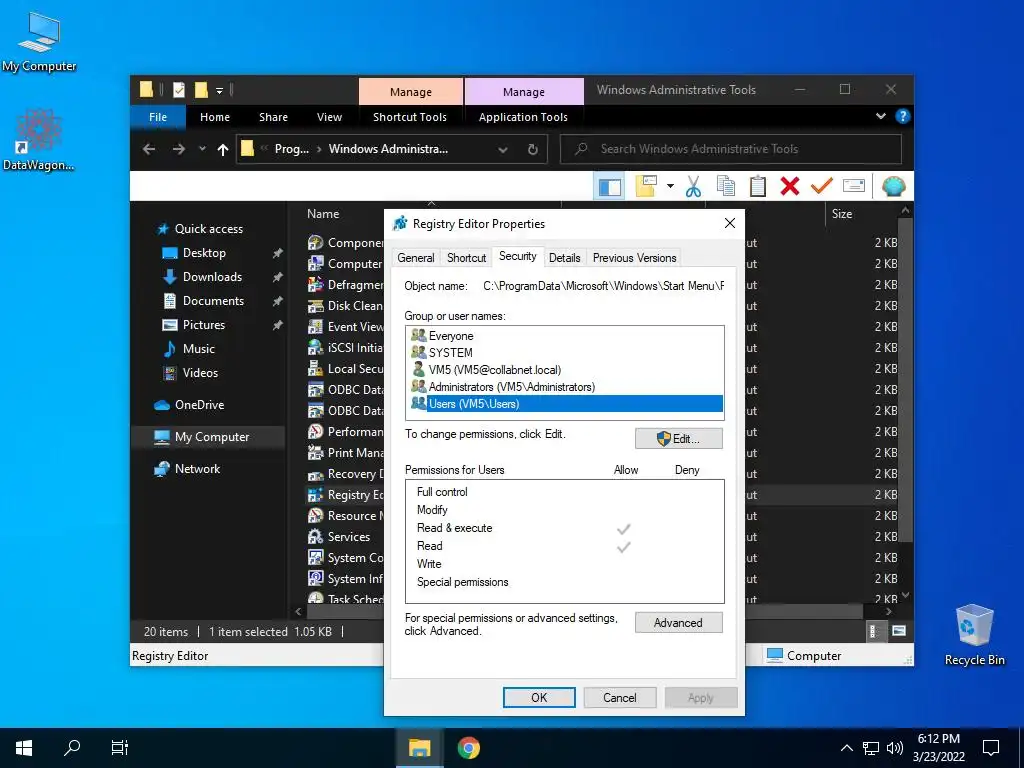Screen dimensions: 1024x768
Task: Switch to the Details tab
Action: pos(565,258)
